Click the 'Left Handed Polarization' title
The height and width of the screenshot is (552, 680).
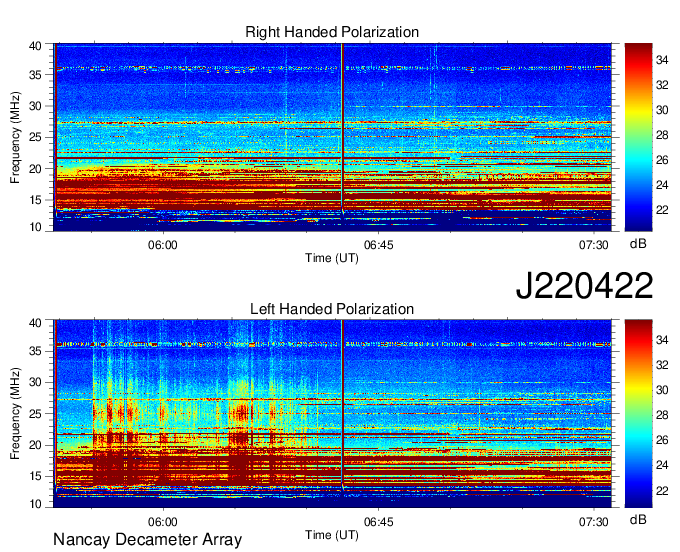tap(332, 309)
